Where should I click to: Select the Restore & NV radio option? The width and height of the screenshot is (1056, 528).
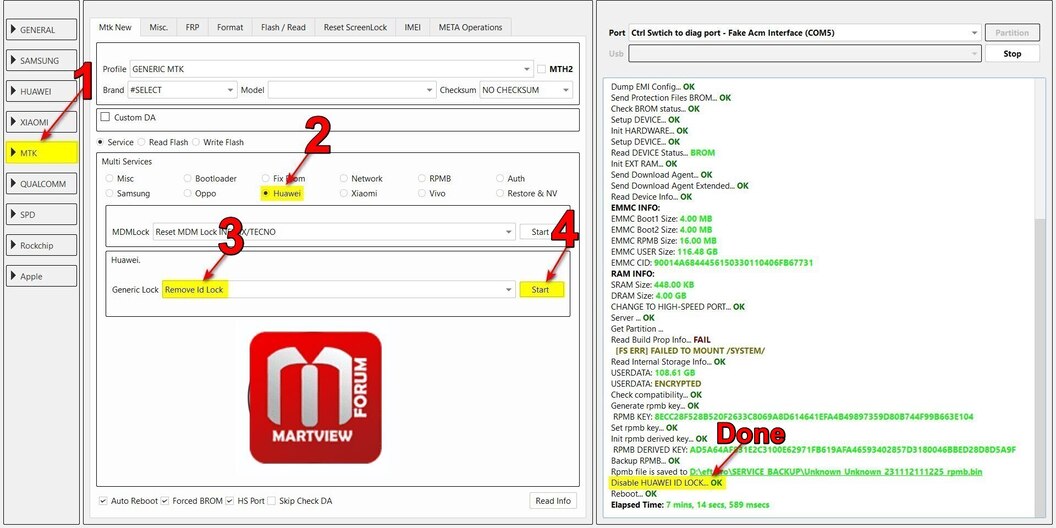pyautogui.click(x=500, y=193)
